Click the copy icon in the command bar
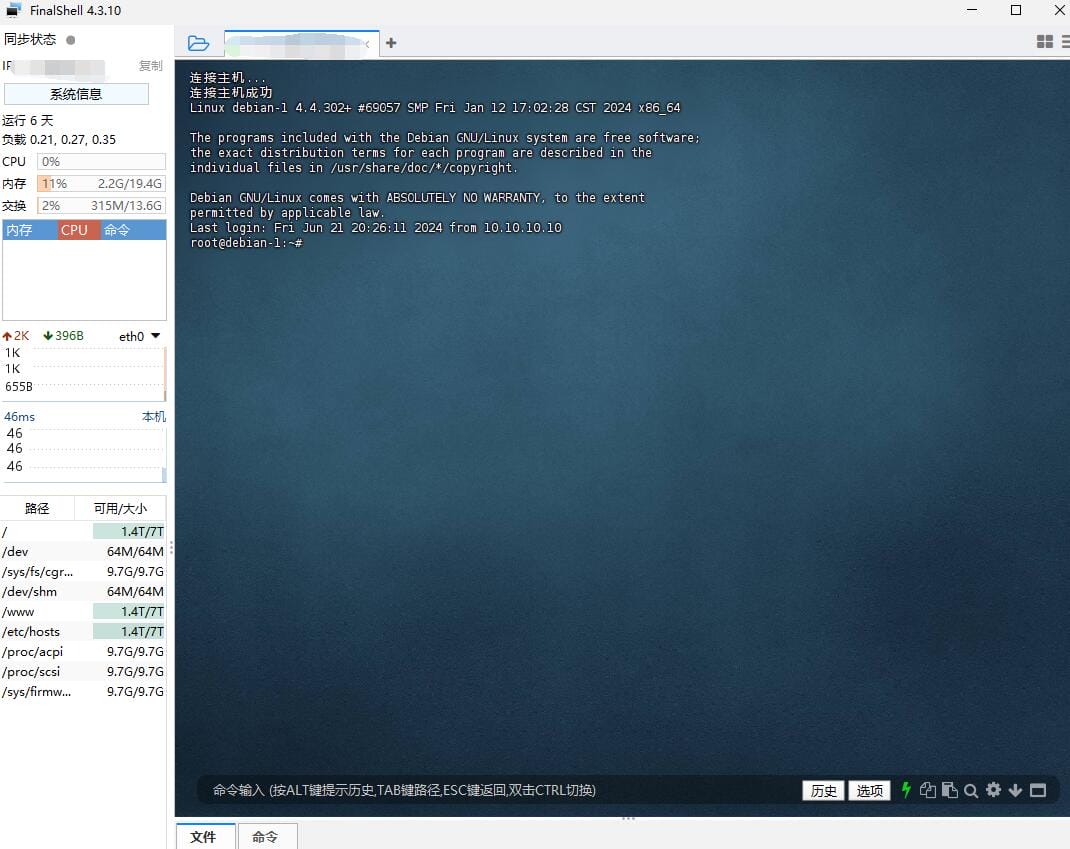The image size is (1070, 849). point(927,790)
